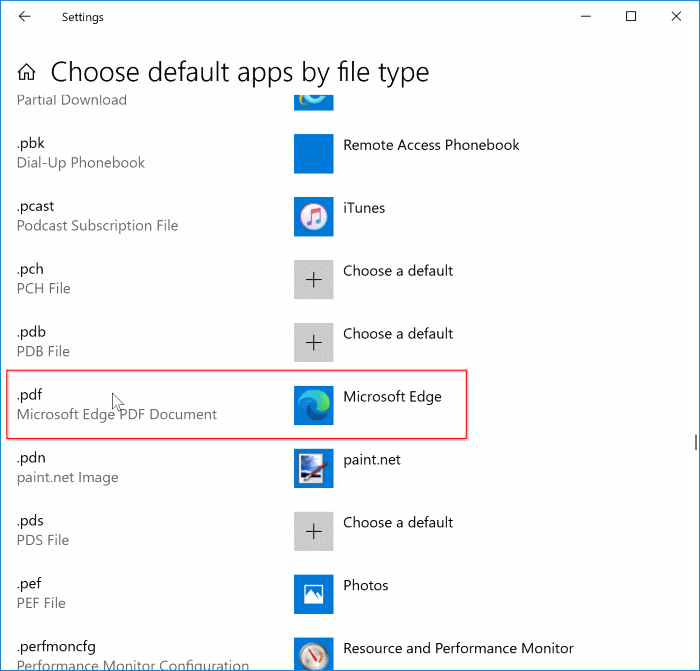Click the plus icon for .pch
Screen dimensions: 700x671
[313, 279]
